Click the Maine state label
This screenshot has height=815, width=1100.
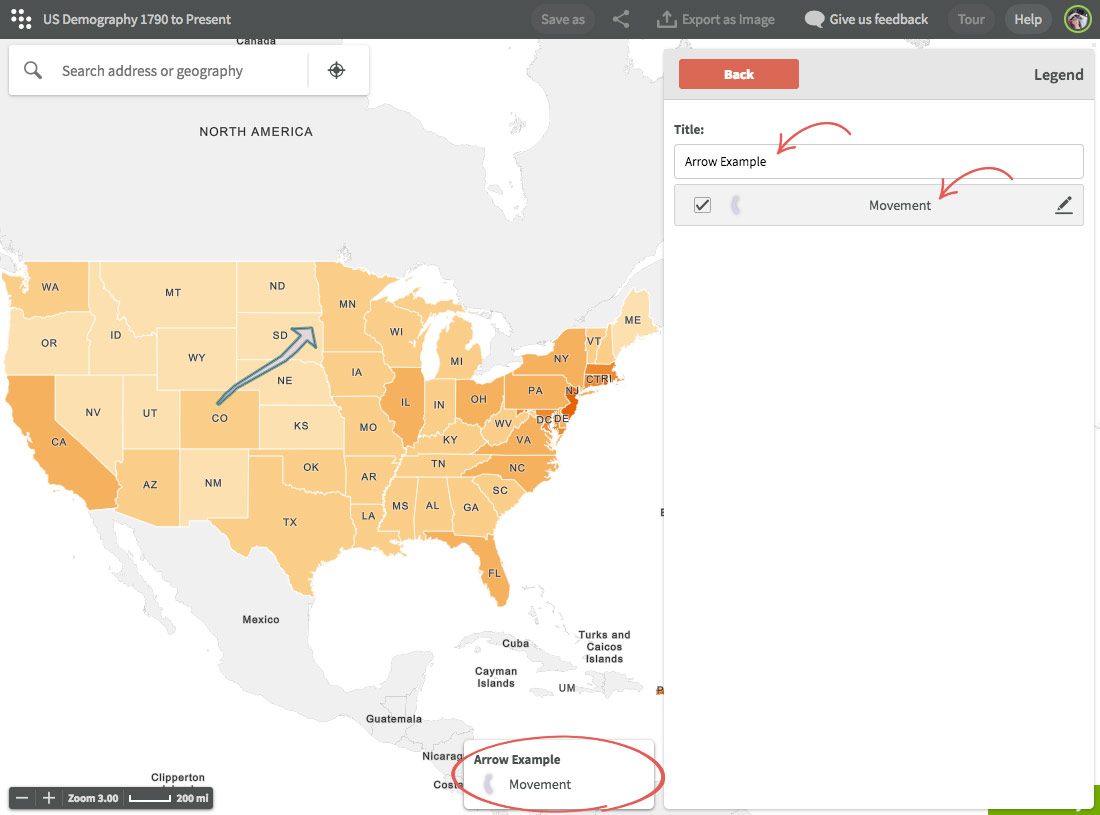pyautogui.click(x=633, y=320)
